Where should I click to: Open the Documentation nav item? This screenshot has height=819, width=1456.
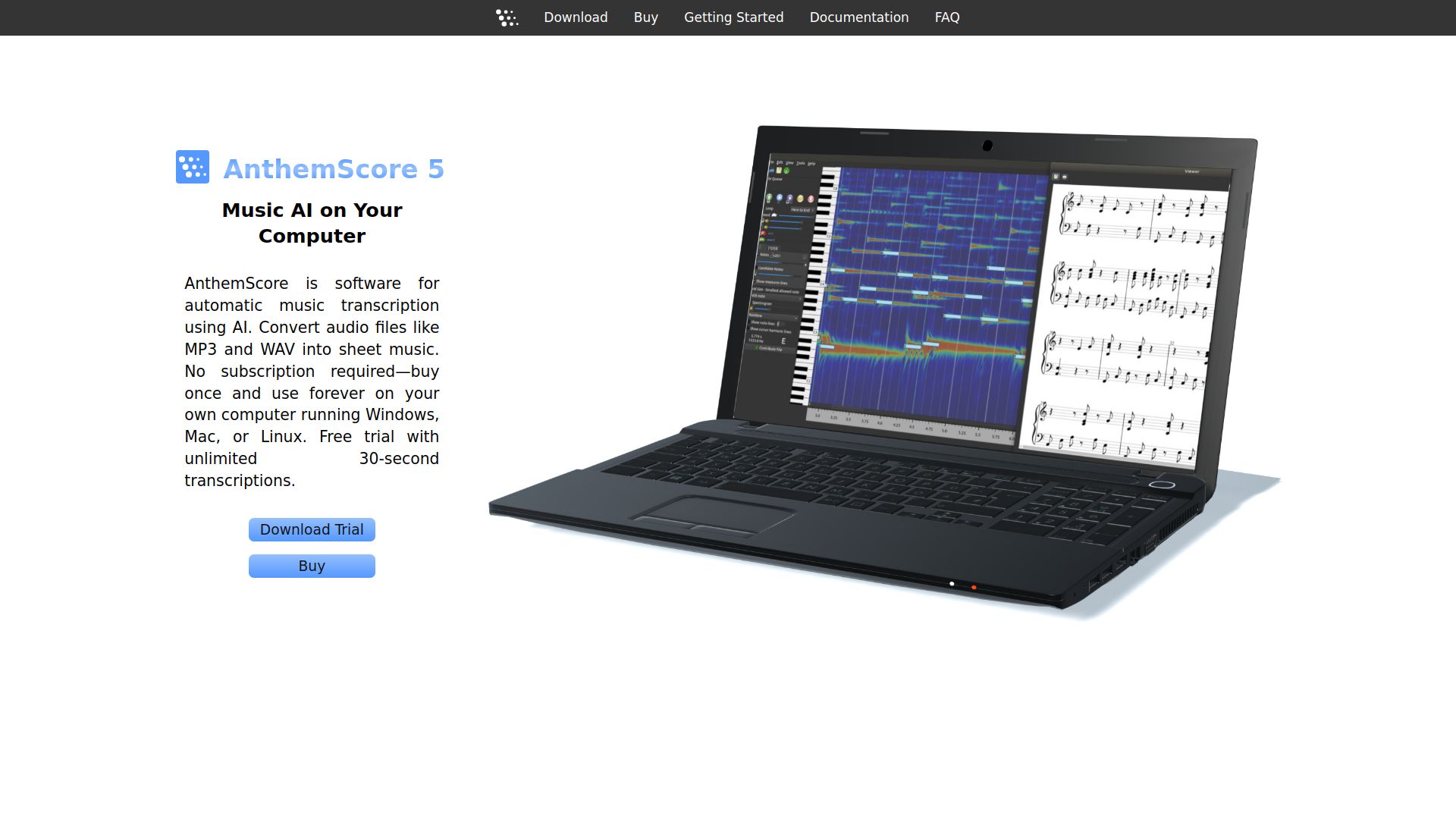[x=858, y=17]
